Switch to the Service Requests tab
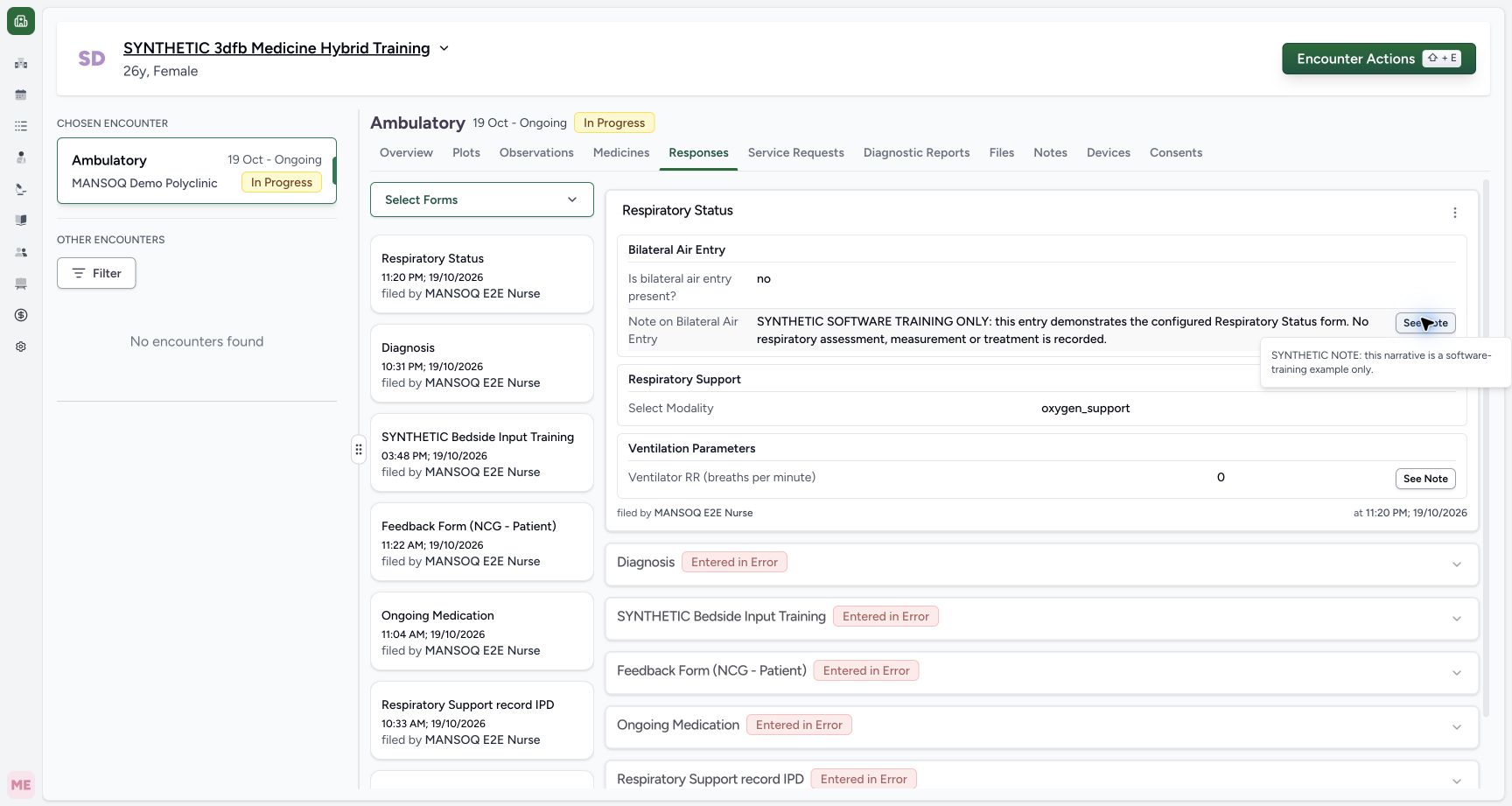 796,152
